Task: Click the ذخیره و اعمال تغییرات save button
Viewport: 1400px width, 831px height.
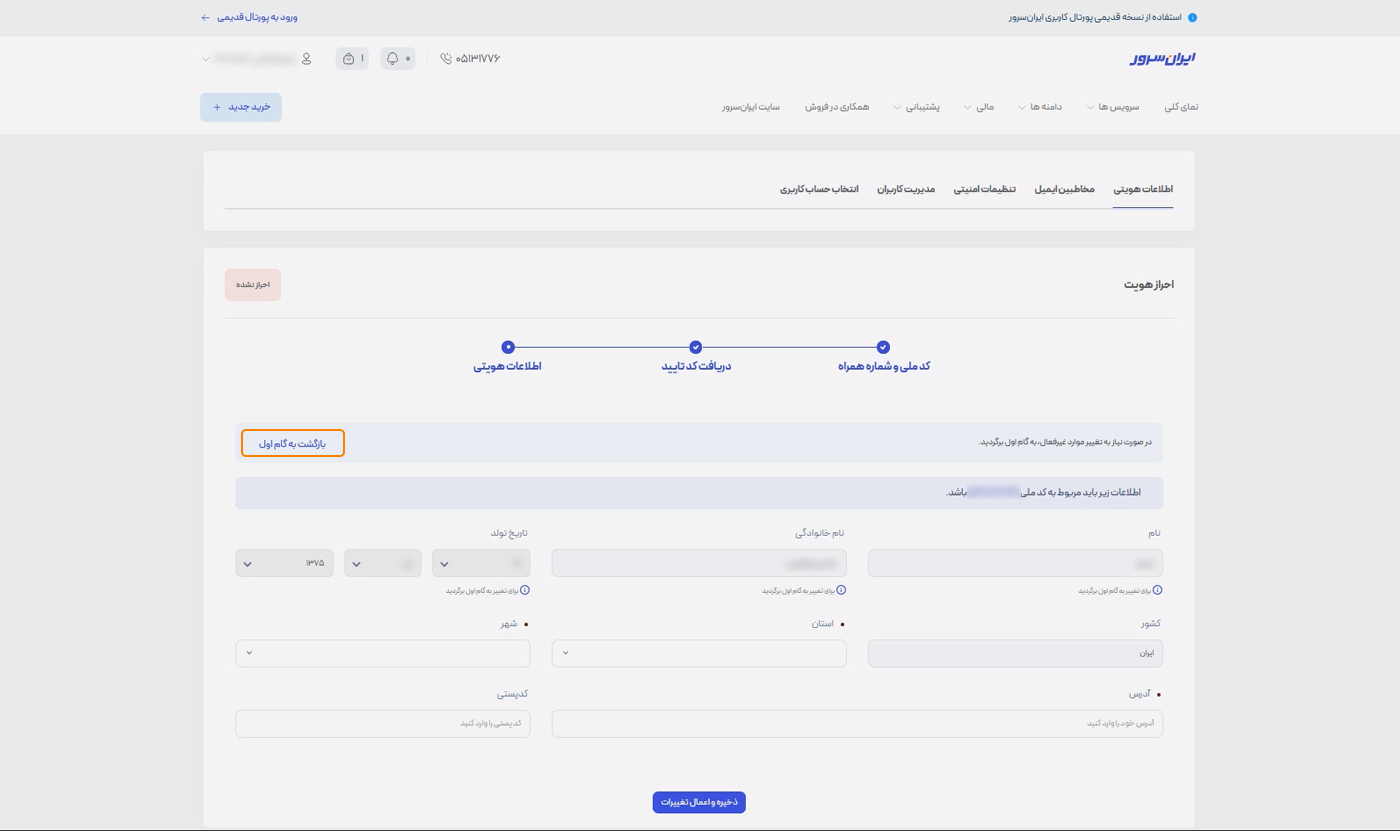Action: coord(699,801)
